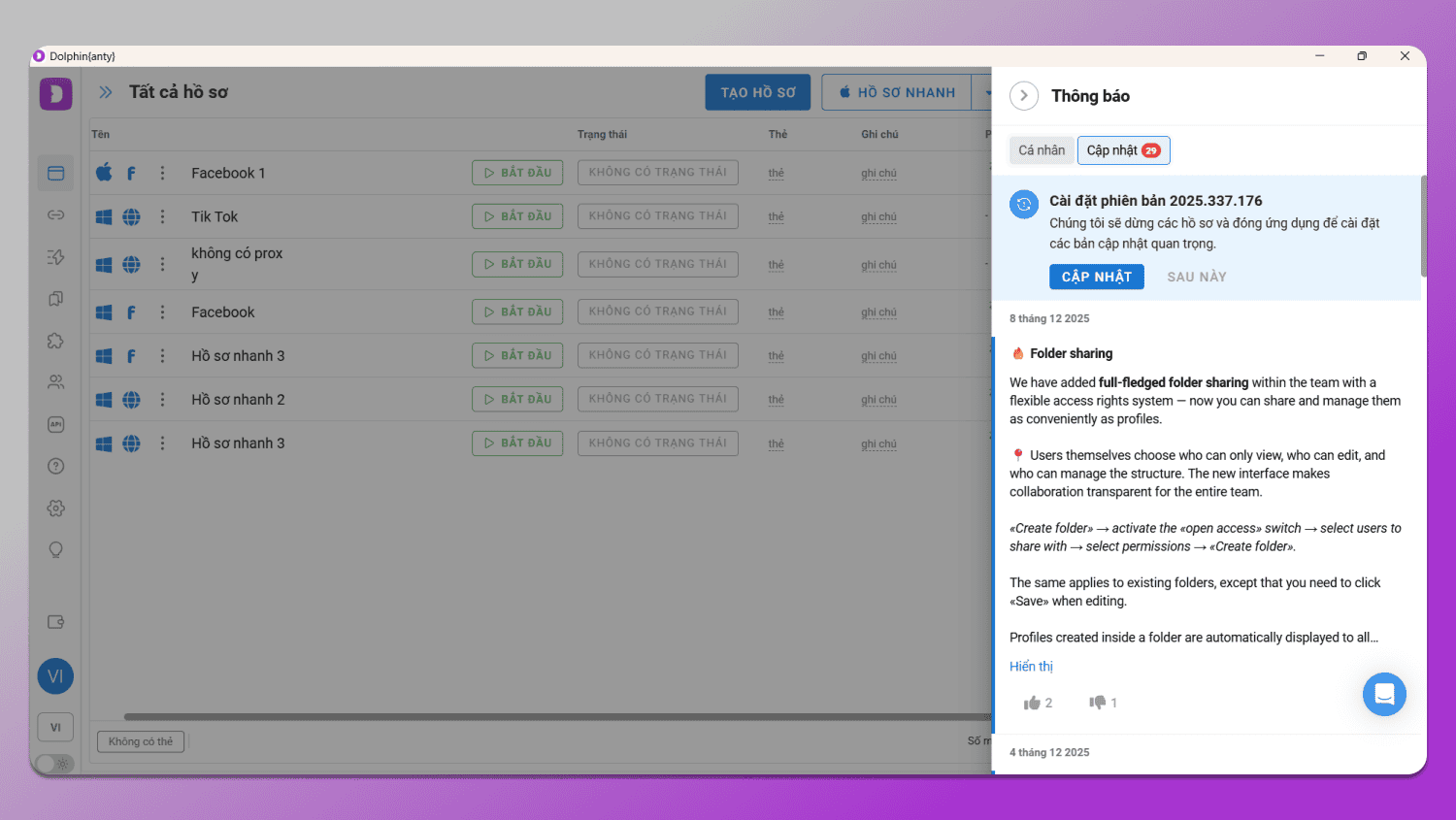Click the notification panel vertical scrollbar
The image size is (1456, 820).
[1423, 225]
